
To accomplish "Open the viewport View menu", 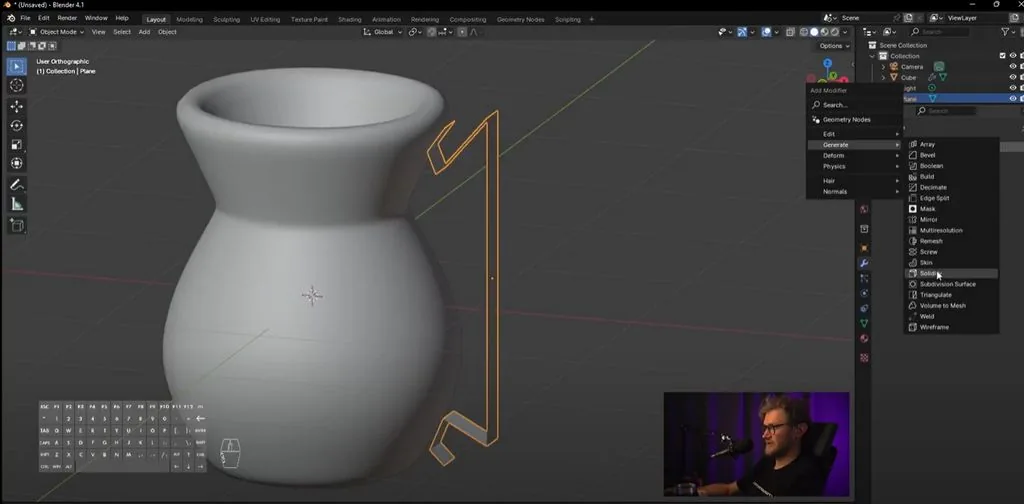I will pyautogui.click(x=99, y=32).
